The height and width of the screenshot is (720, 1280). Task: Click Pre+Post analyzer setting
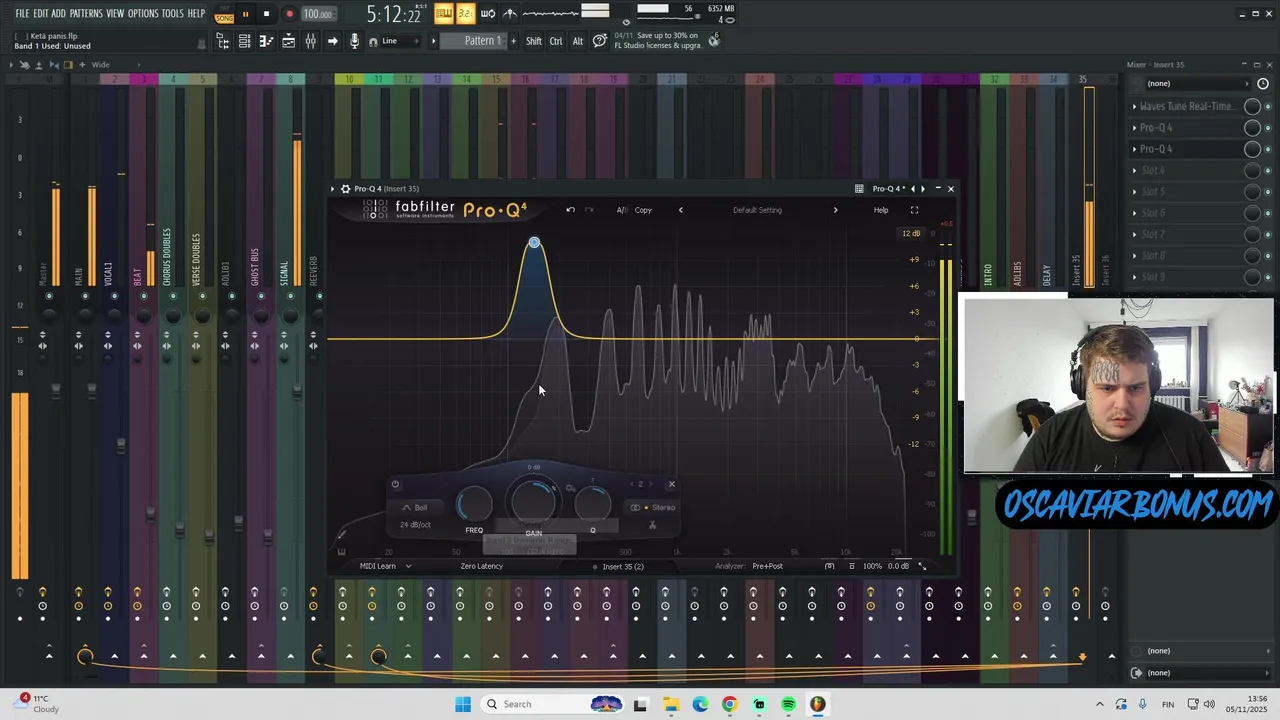pos(767,566)
